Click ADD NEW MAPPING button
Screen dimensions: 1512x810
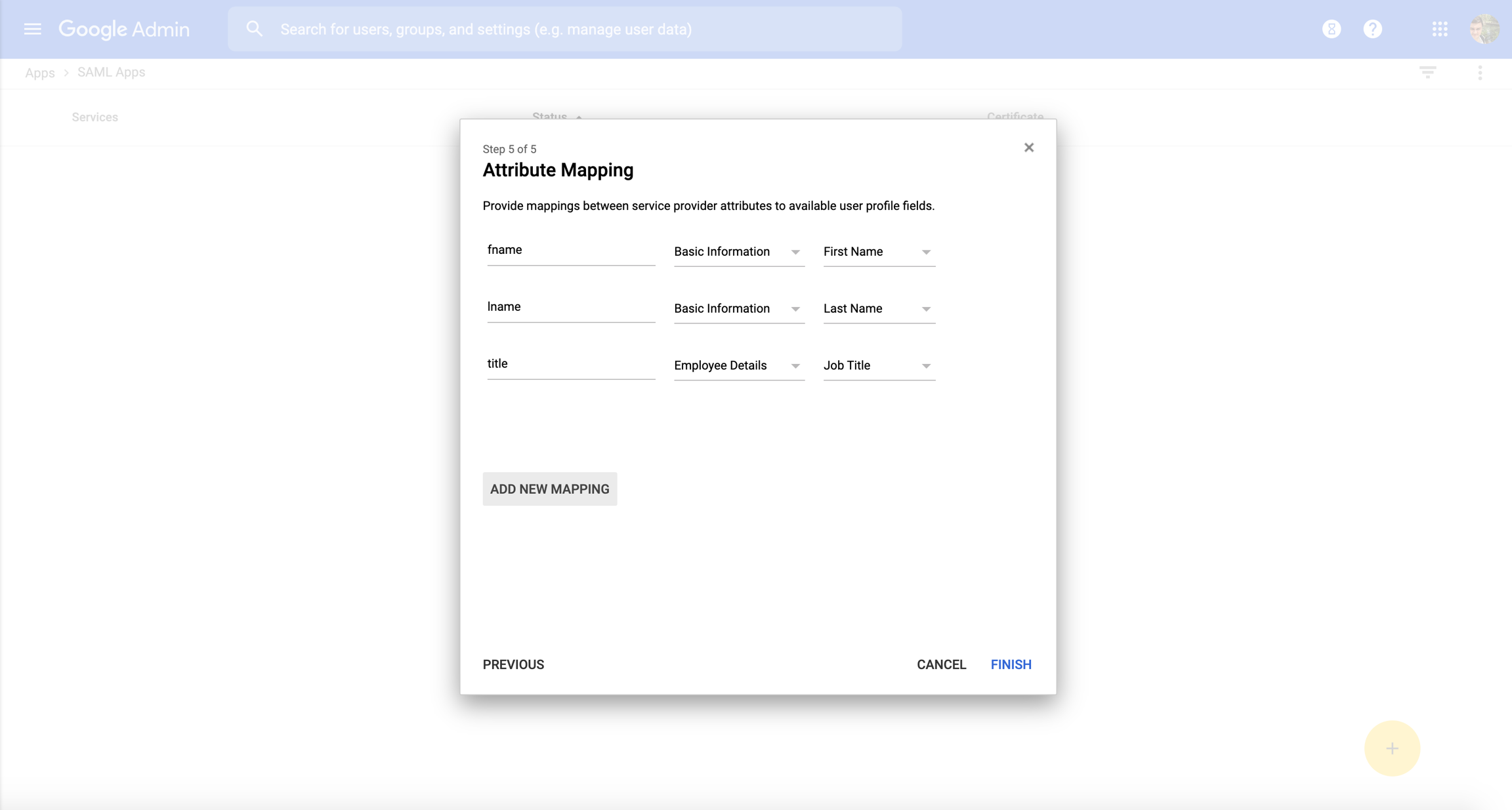point(549,489)
